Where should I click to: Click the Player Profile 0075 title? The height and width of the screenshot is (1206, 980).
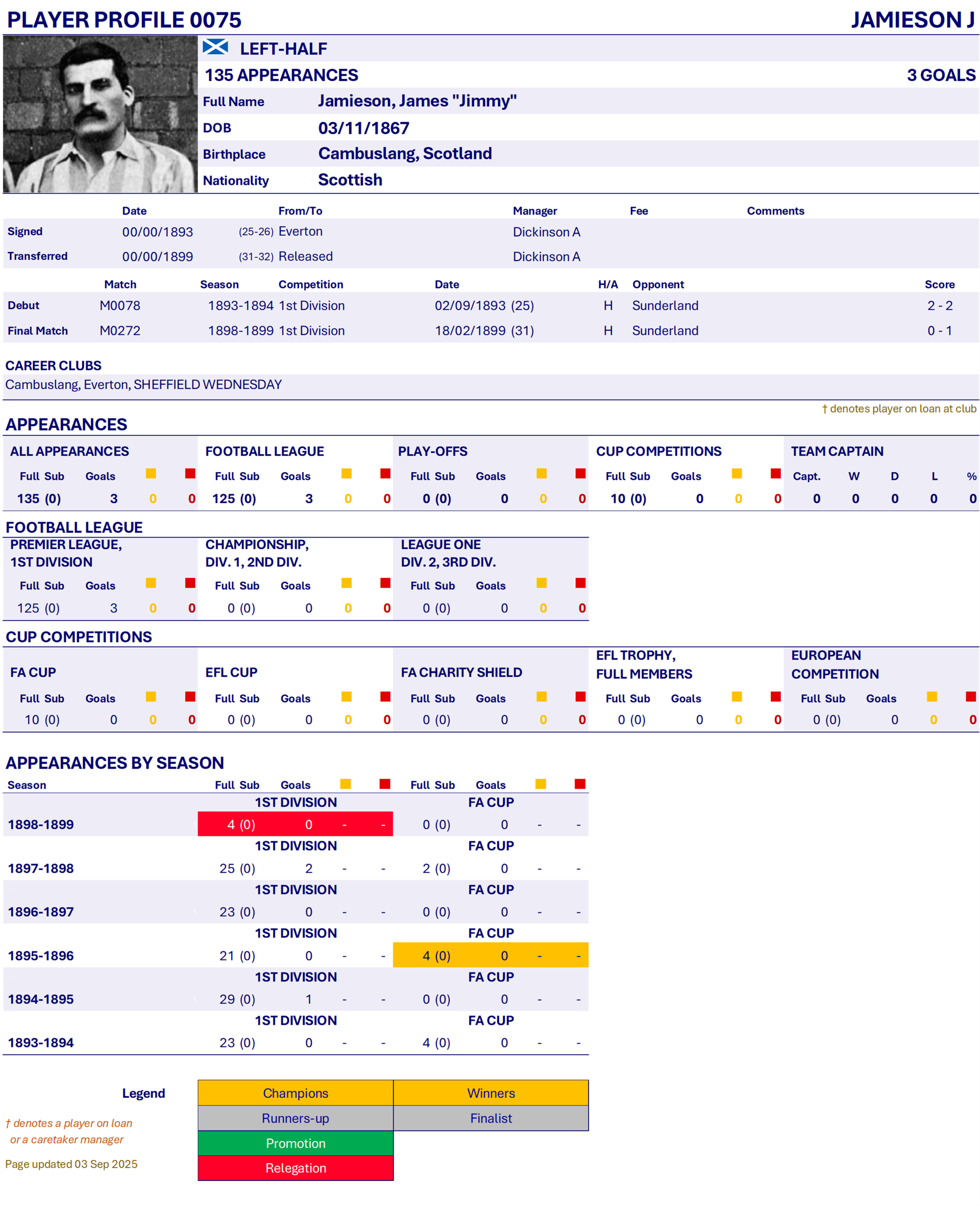tap(124, 20)
